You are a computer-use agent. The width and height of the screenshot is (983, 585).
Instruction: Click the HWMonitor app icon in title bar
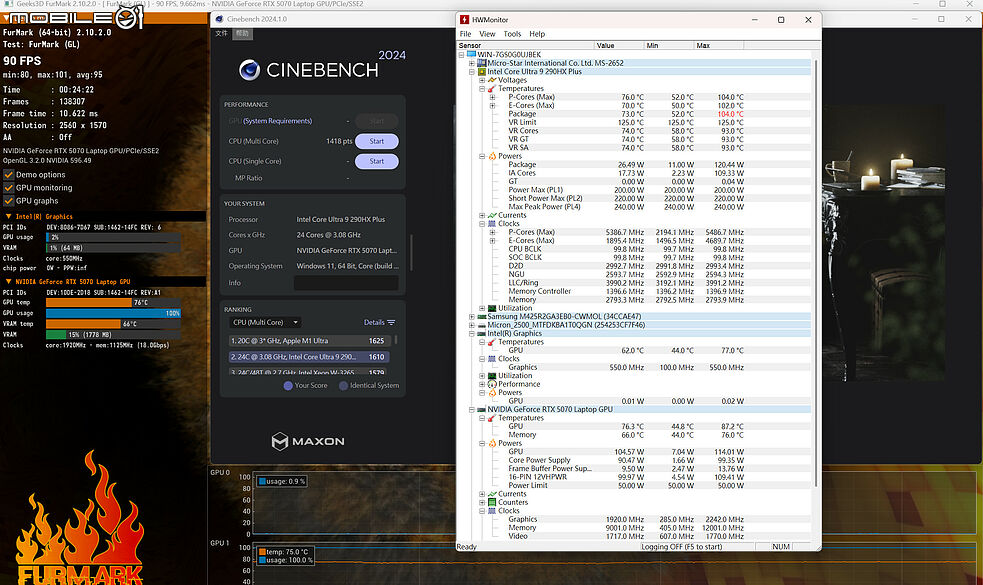465,19
